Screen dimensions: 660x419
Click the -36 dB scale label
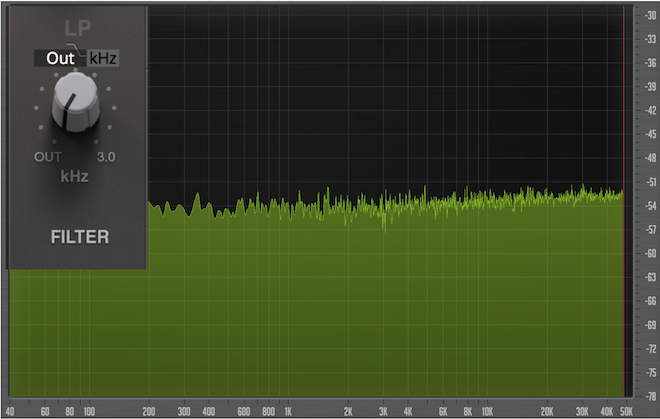(650, 63)
